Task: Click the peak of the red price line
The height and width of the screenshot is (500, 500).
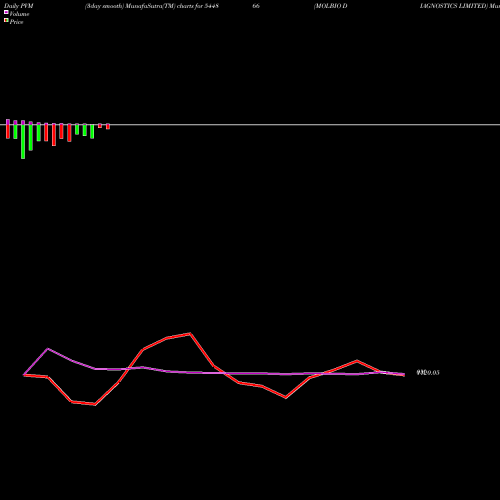Action: tap(190, 333)
